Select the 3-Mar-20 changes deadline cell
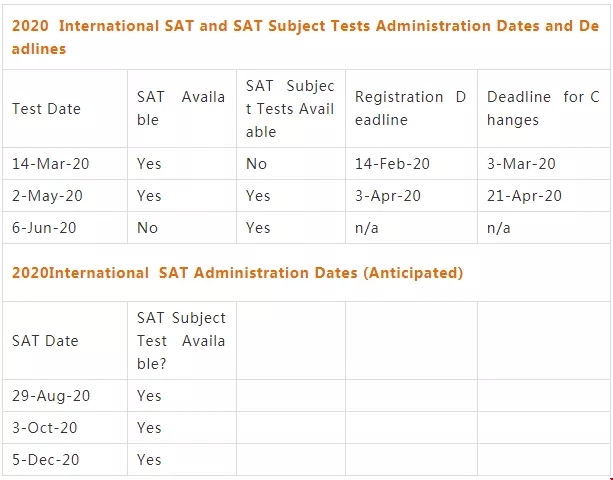The image size is (613, 480). 521,164
